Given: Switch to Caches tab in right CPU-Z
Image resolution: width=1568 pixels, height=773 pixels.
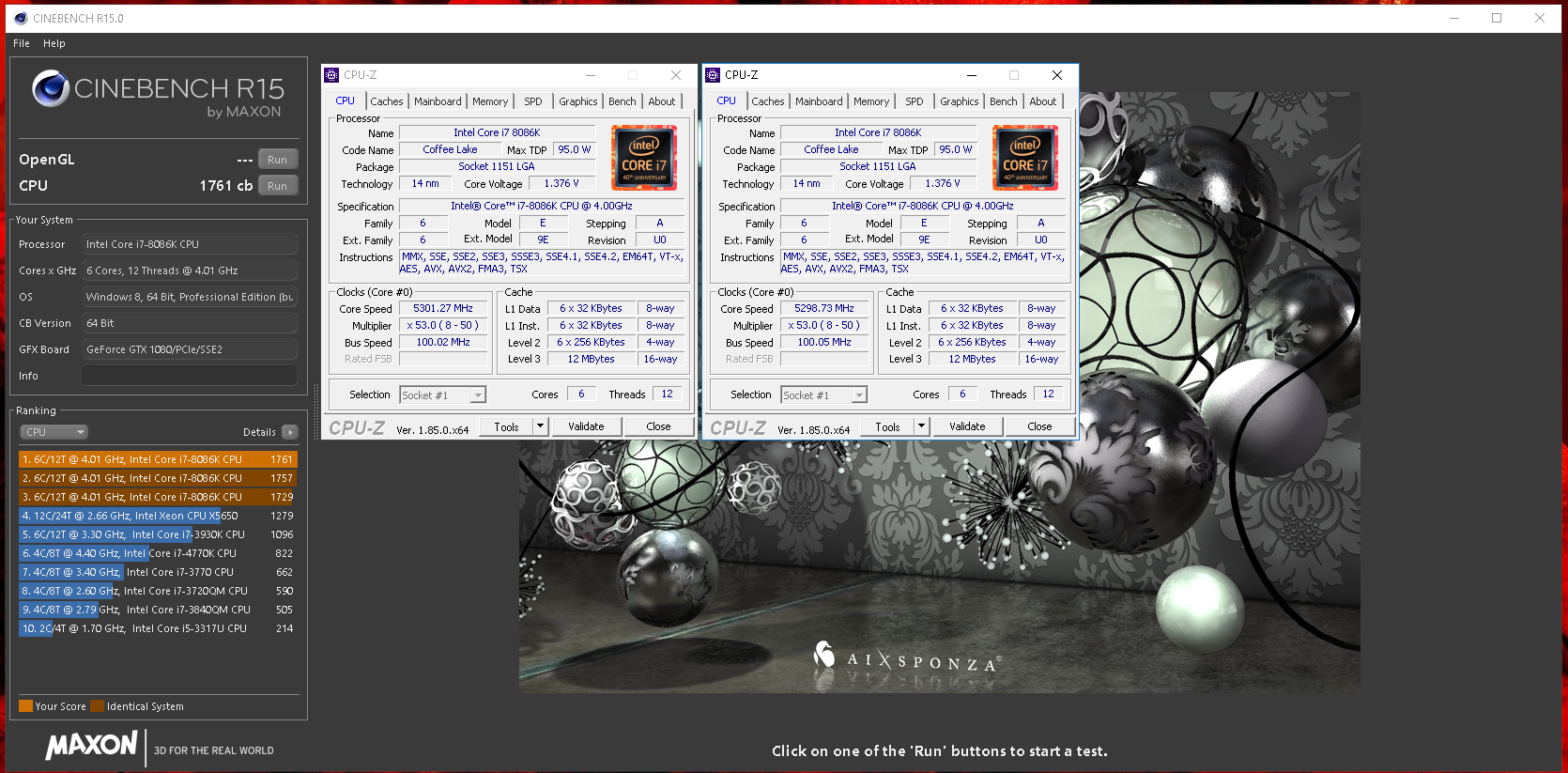Looking at the screenshot, I should coord(767,101).
